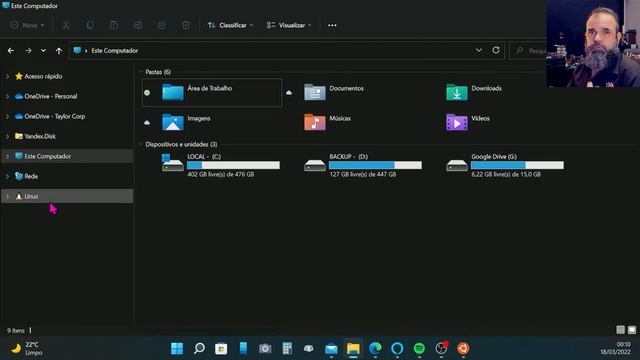Open the Classificar sort dropdown
This screenshot has height=360, width=640.
[230, 25]
